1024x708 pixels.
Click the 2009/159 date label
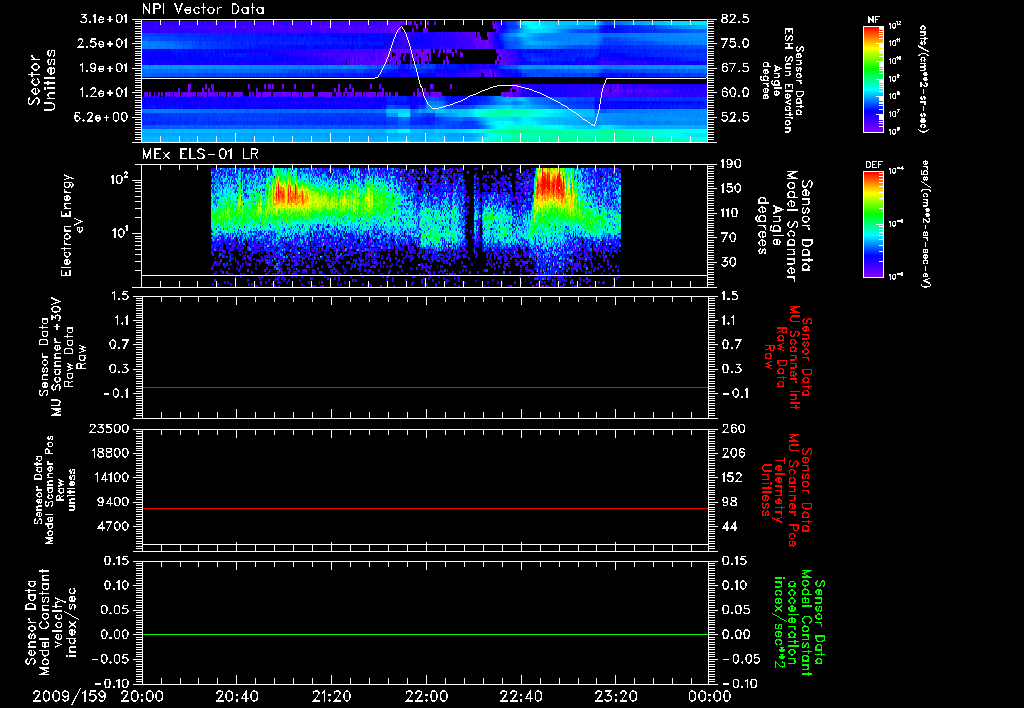tap(69, 696)
